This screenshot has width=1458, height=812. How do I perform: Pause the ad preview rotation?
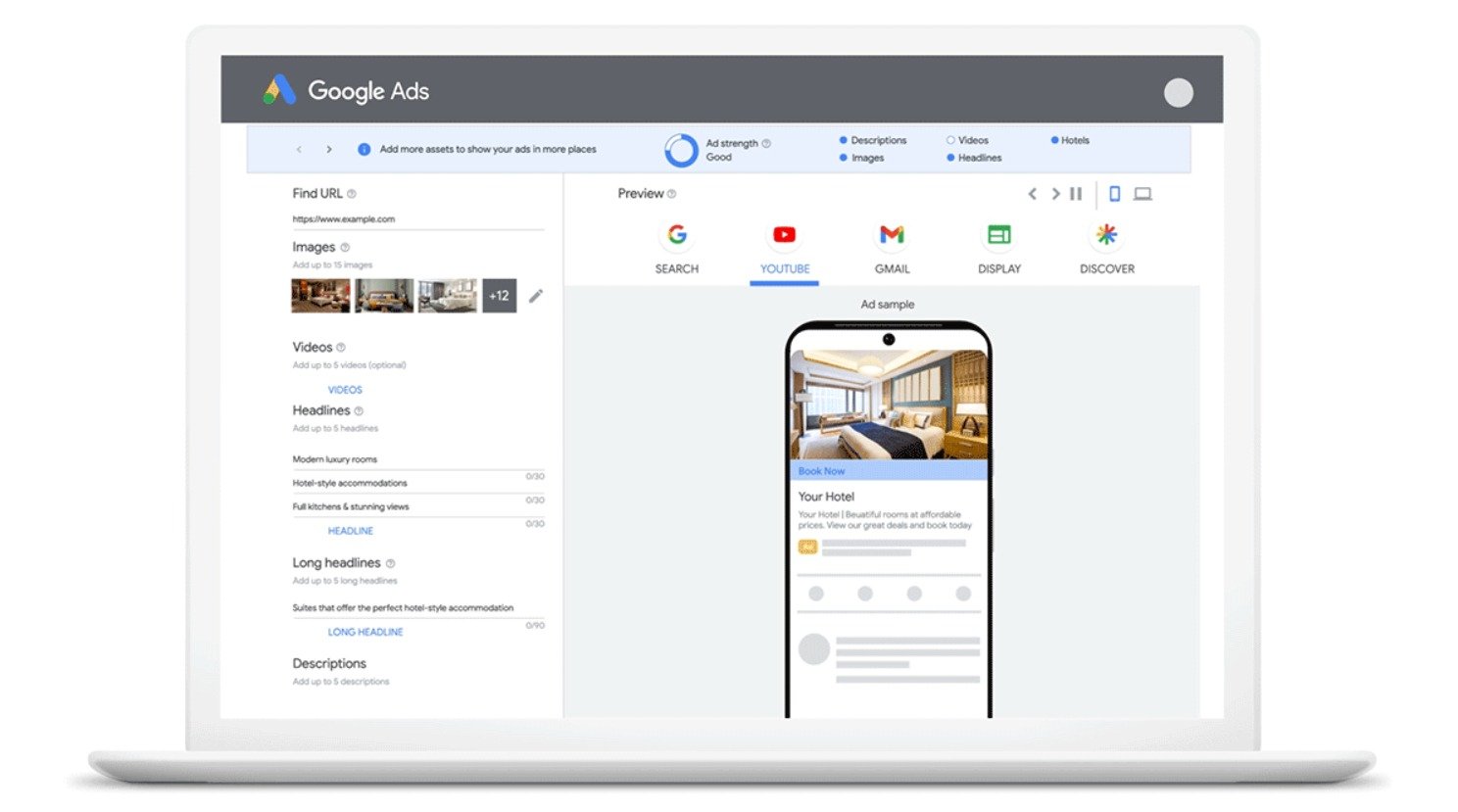1076,194
